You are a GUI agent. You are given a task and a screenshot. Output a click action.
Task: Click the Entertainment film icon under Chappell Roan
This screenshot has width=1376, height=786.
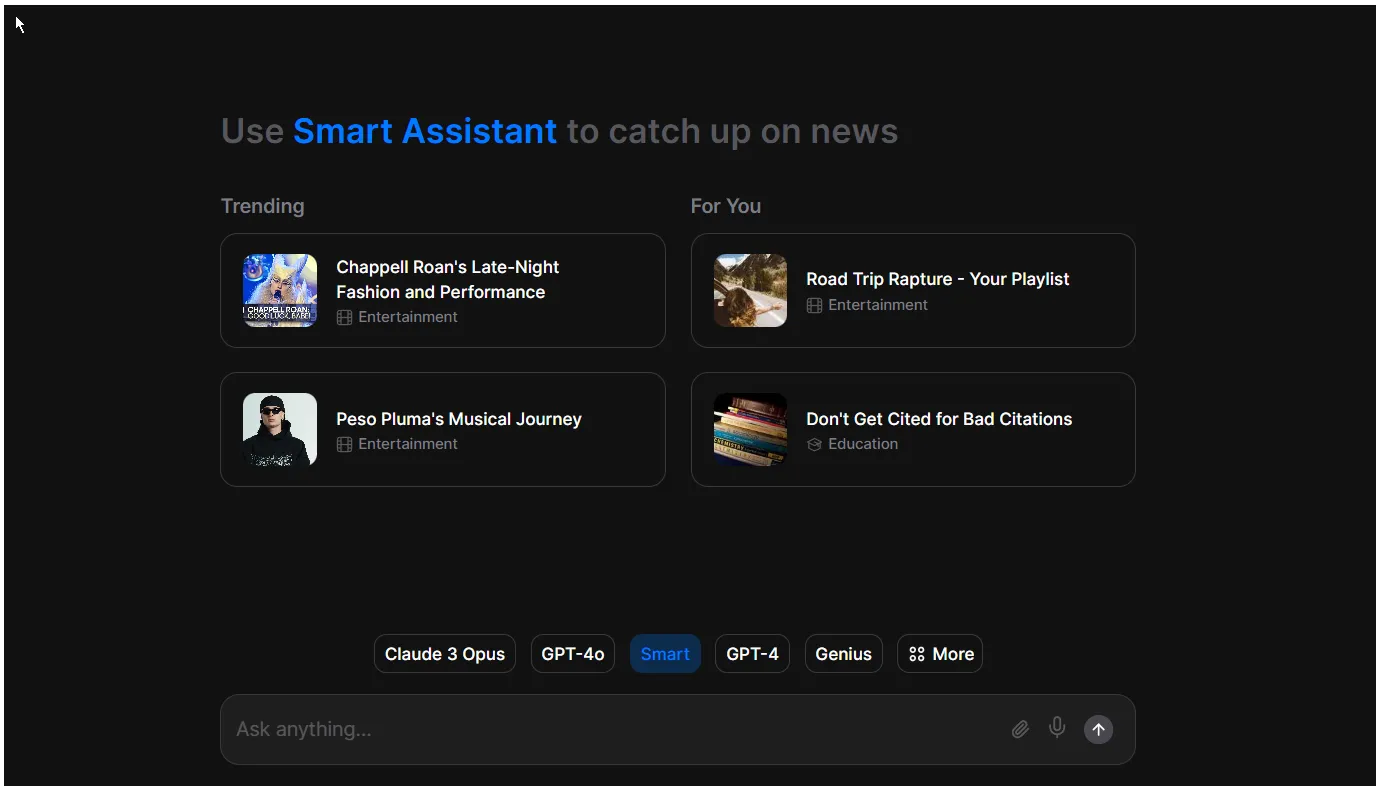click(x=344, y=317)
